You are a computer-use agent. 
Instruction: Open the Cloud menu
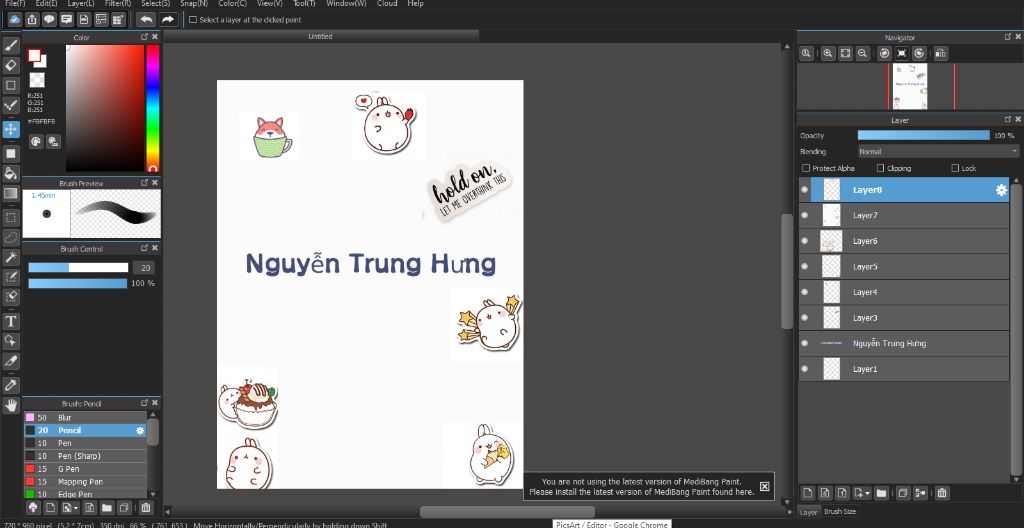click(387, 3)
